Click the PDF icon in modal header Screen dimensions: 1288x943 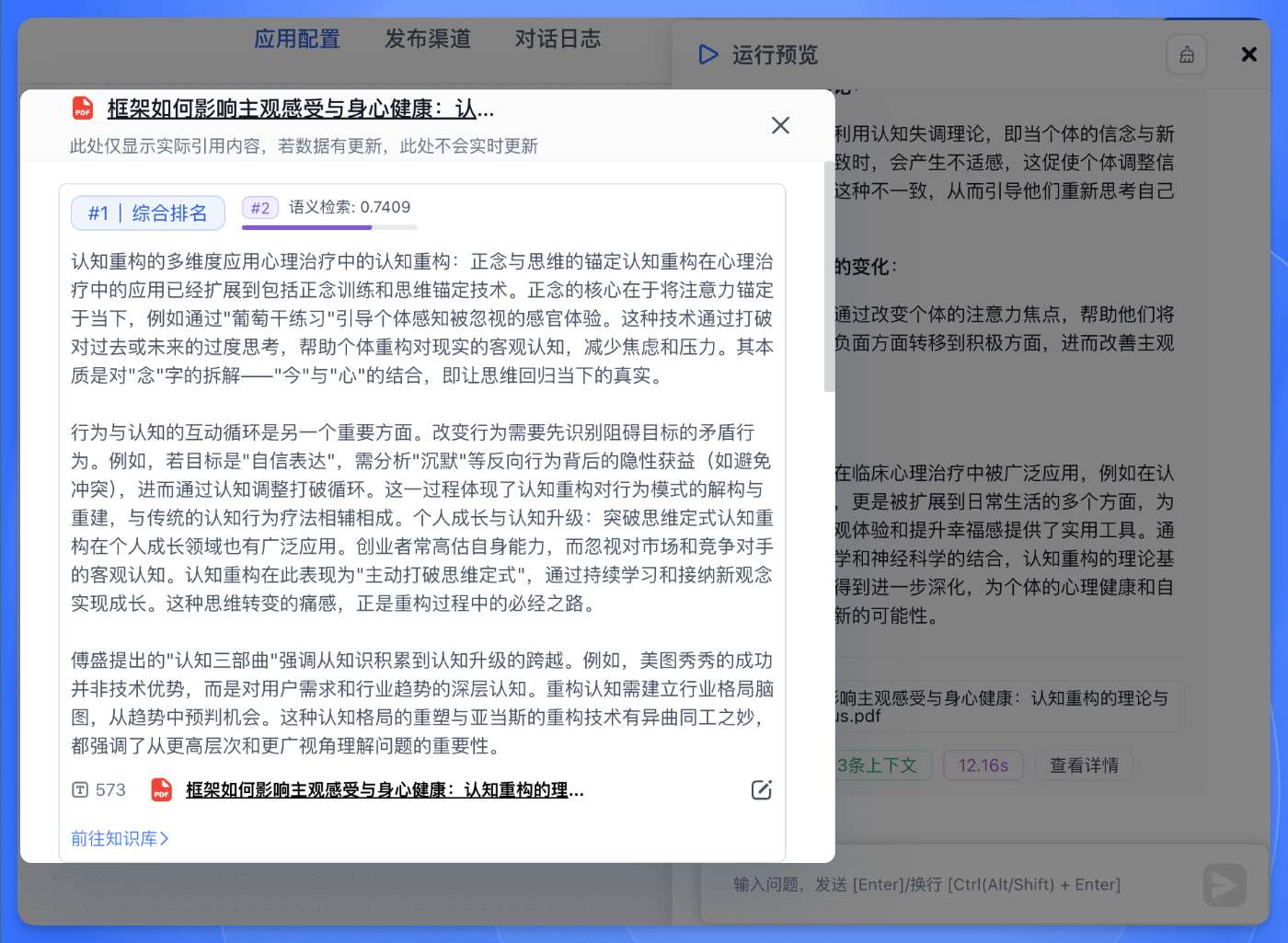click(x=83, y=109)
